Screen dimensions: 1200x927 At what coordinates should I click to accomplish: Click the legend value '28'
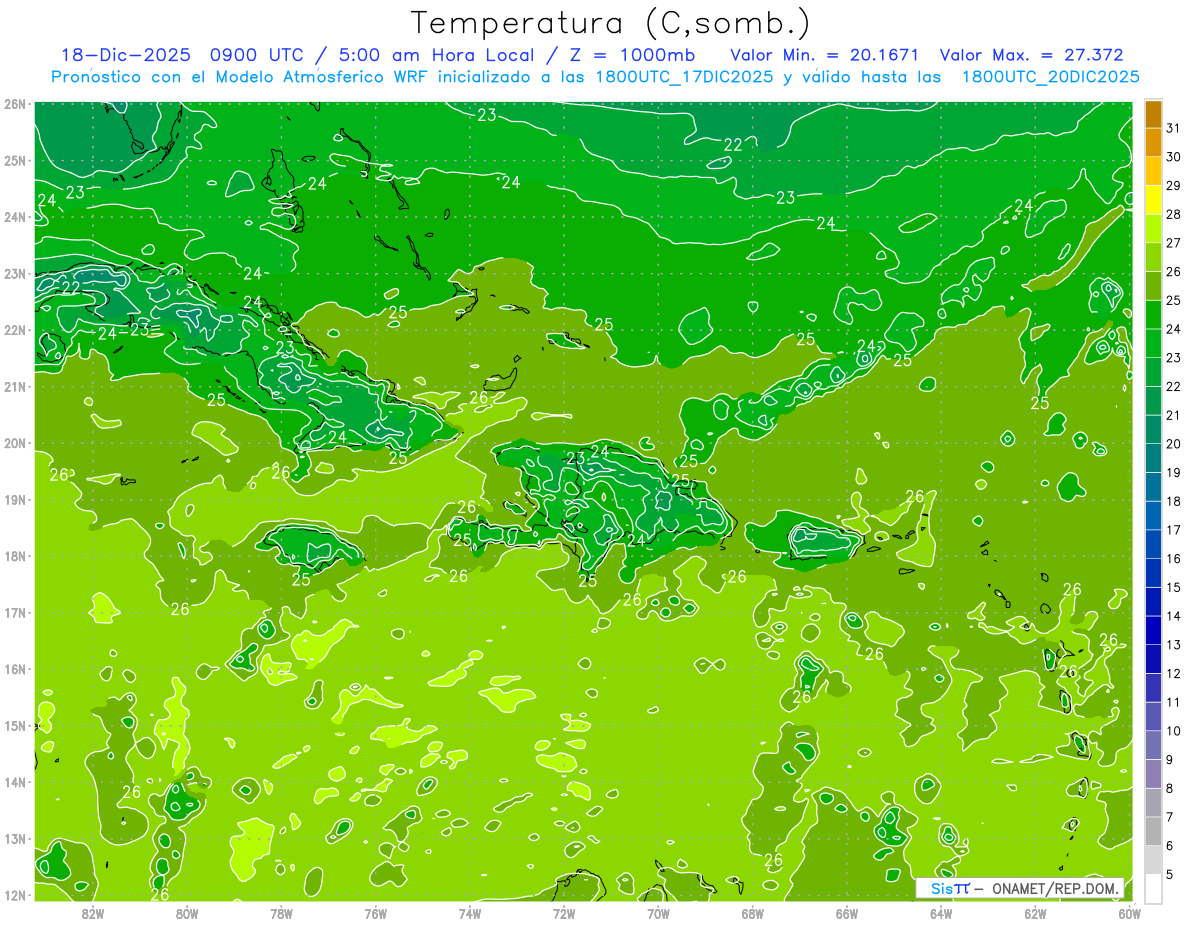pyautogui.click(x=1174, y=214)
